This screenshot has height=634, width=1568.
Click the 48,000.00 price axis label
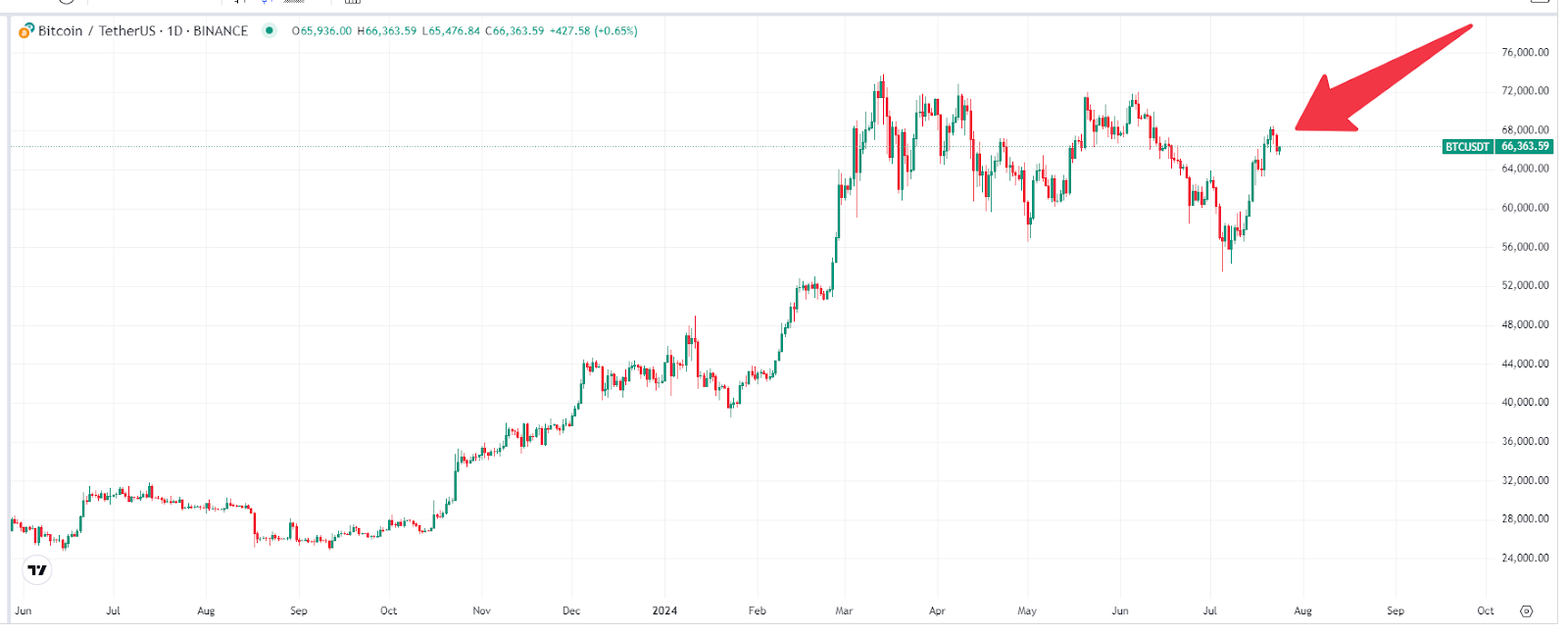click(x=1525, y=324)
